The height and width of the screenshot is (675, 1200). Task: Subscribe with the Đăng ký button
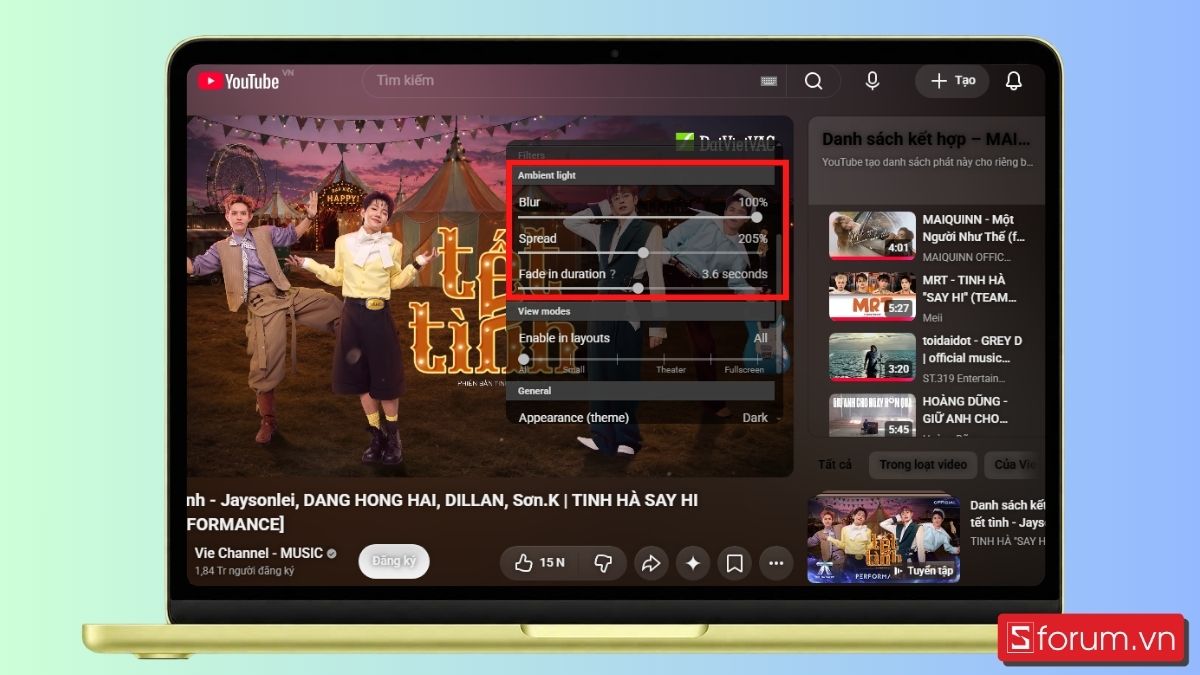(x=394, y=561)
